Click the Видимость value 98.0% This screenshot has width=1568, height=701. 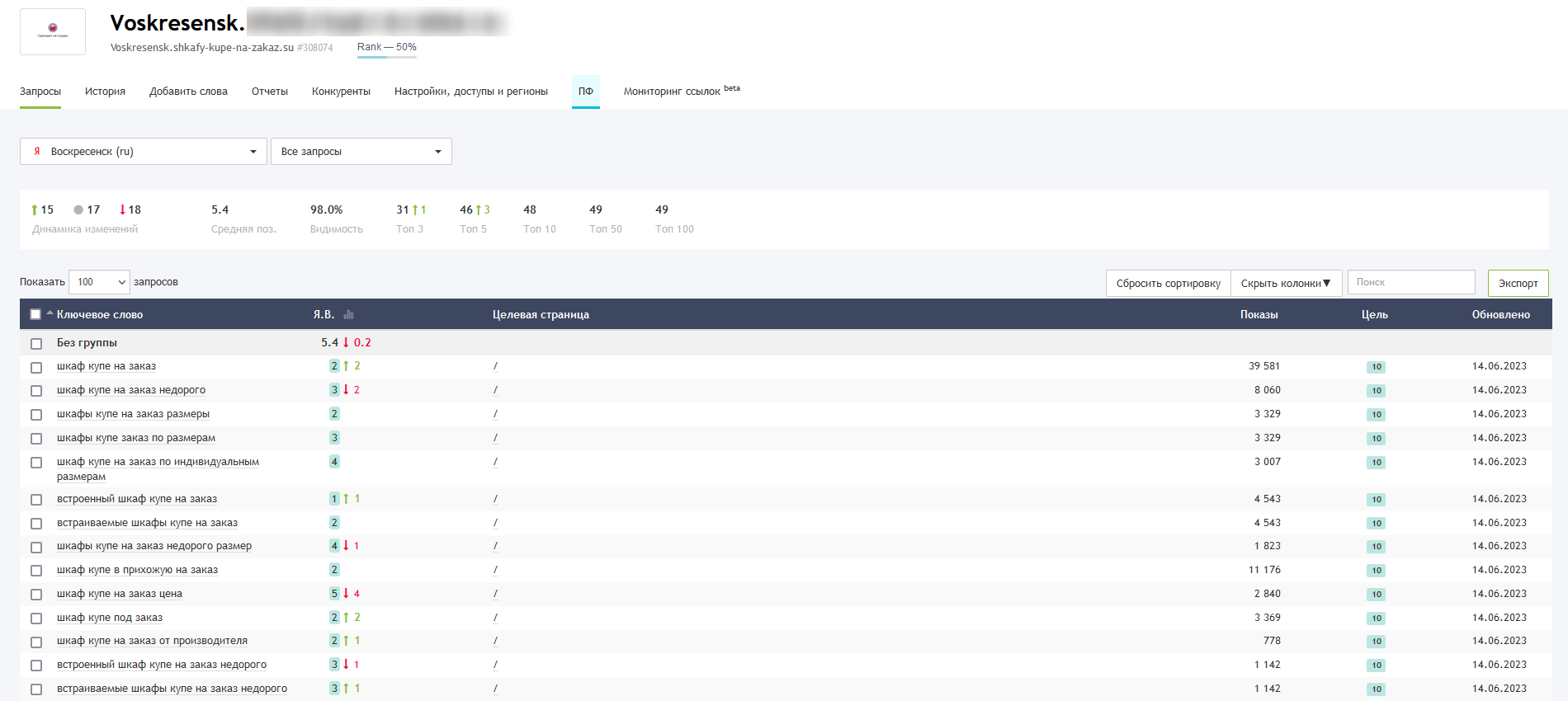pos(326,210)
